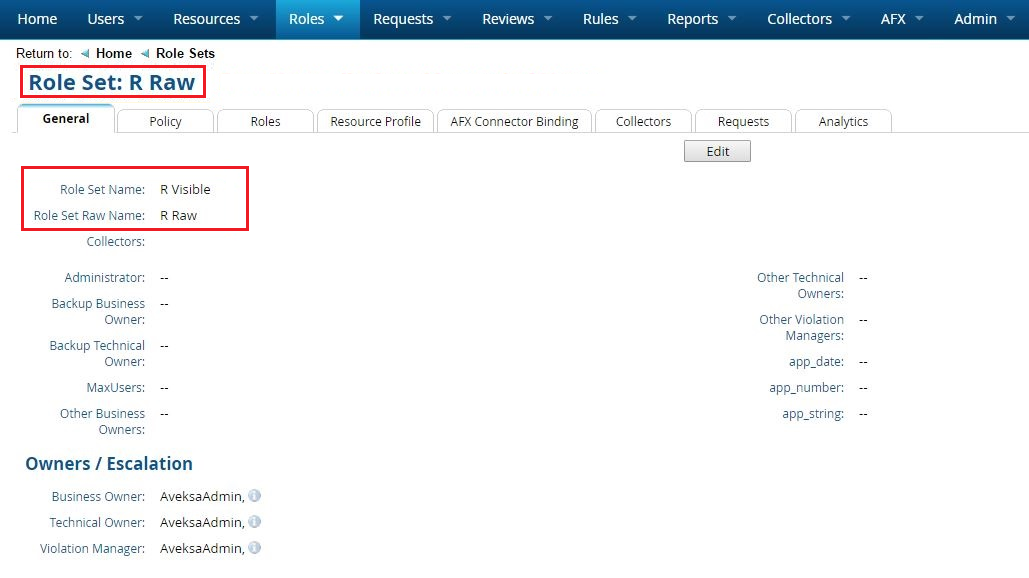This screenshot has width=1029, height=578.
Task: Select the AFX Connector Binding tab
Action: tap(514, 121)
